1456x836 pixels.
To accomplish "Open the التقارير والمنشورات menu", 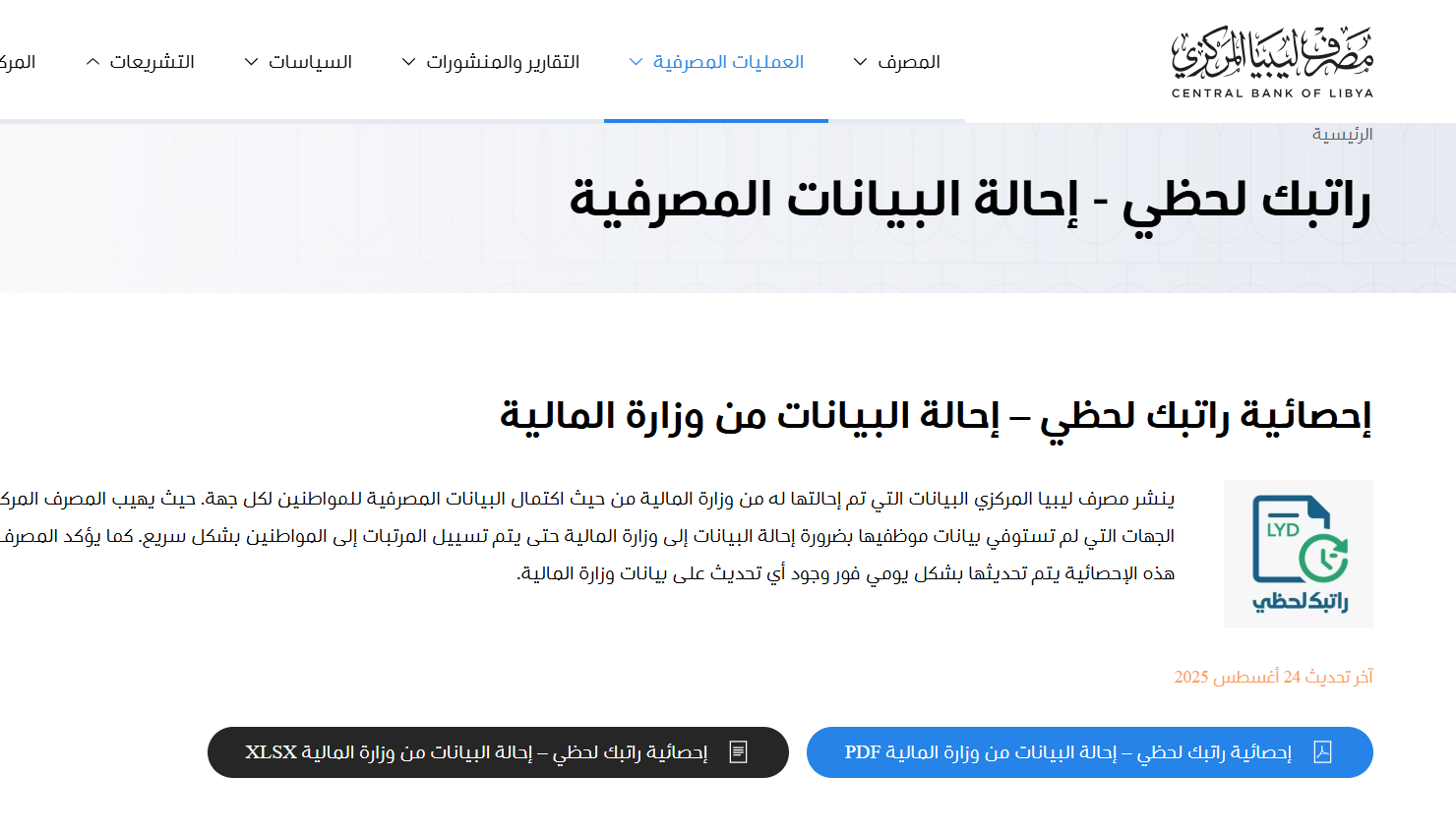I will pos(503,62).
